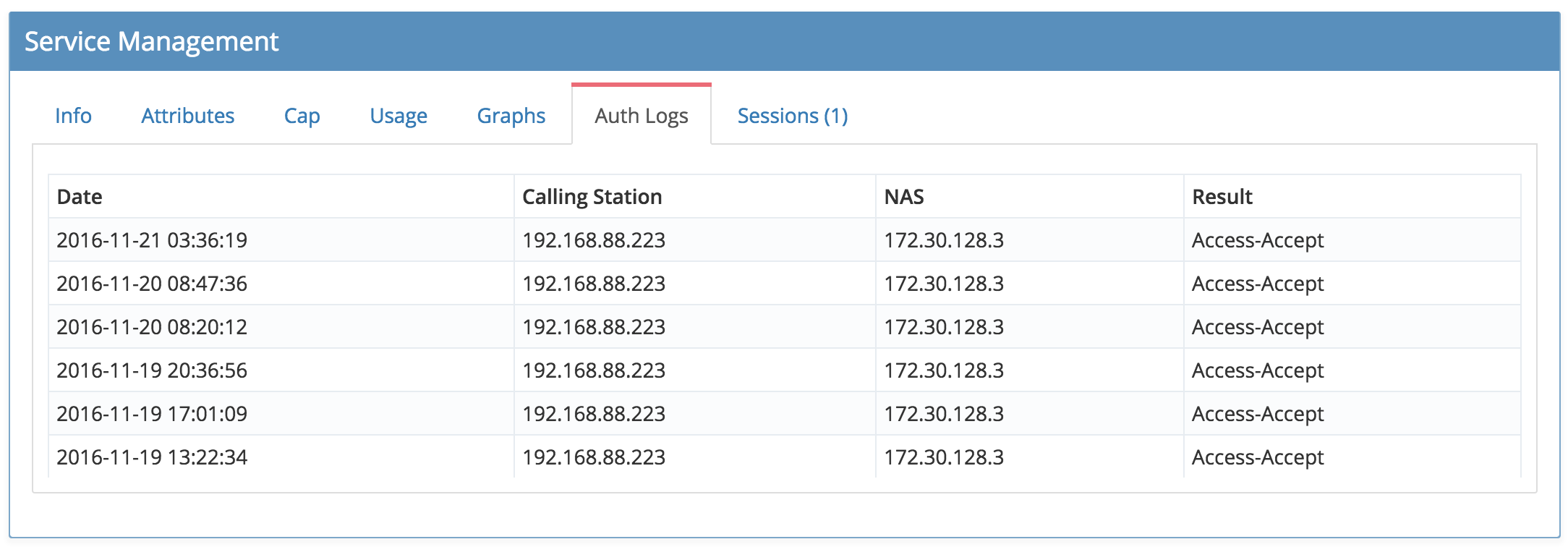Screen dimensions: 1568x547
Task: Click Access-Accept result in 08:47:36 row
Action: point(1258,284)
